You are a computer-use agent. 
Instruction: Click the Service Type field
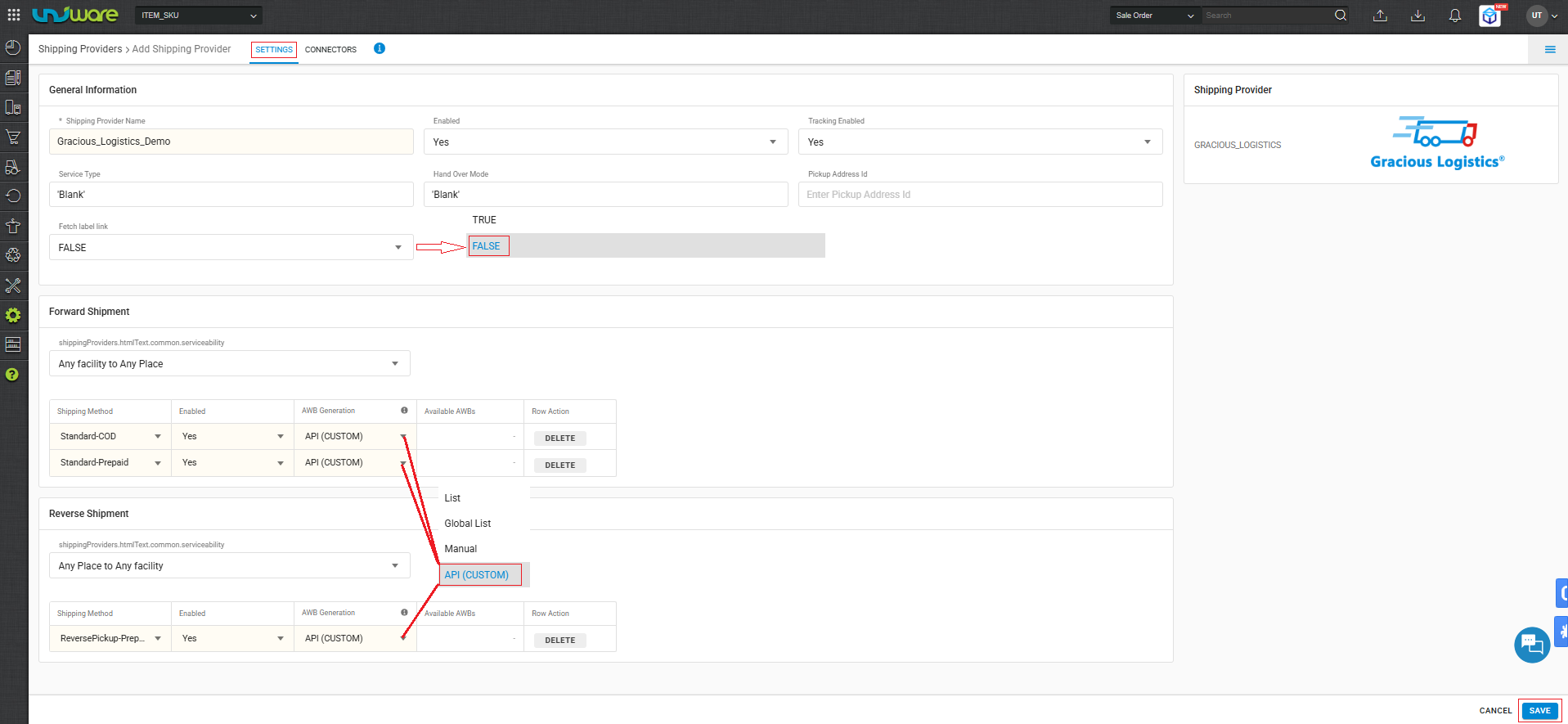point(231,195)
